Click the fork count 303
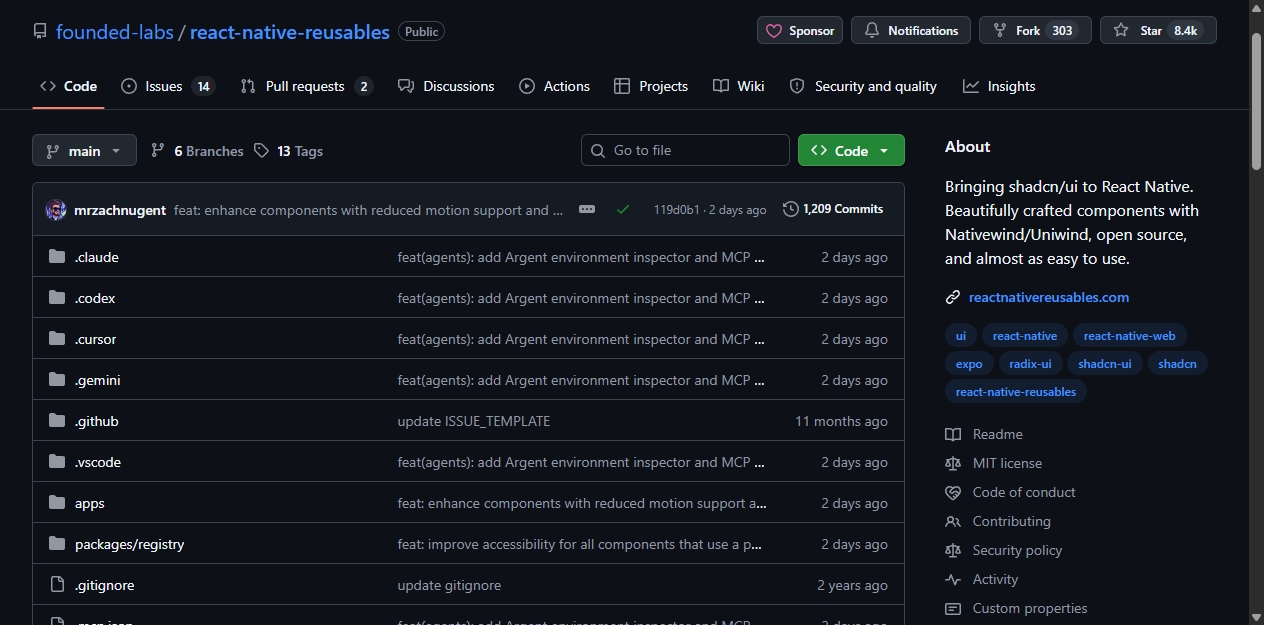 click(x=1062, y=31)
